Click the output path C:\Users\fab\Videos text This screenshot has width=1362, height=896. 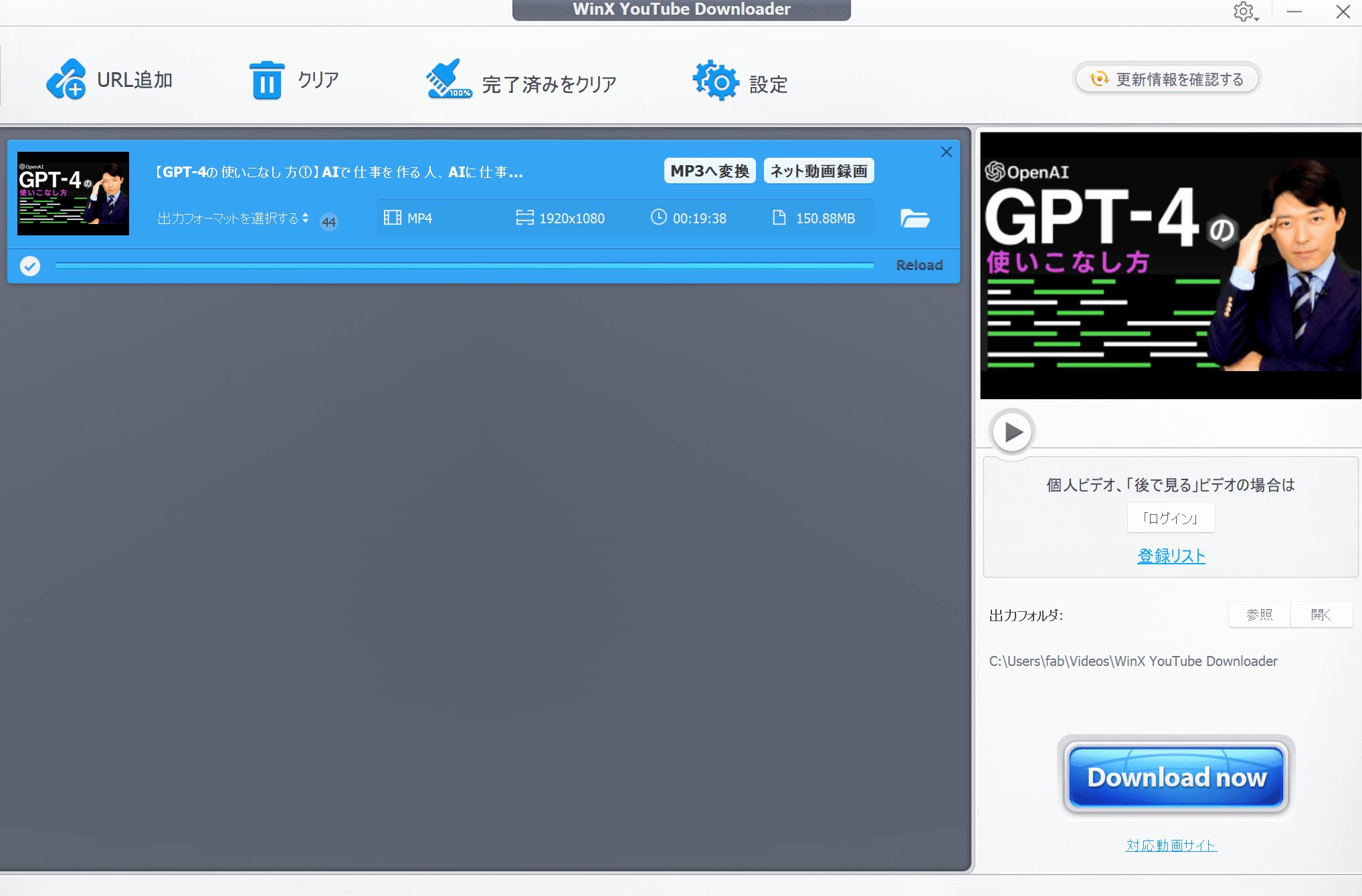[x=1133, y=661]
